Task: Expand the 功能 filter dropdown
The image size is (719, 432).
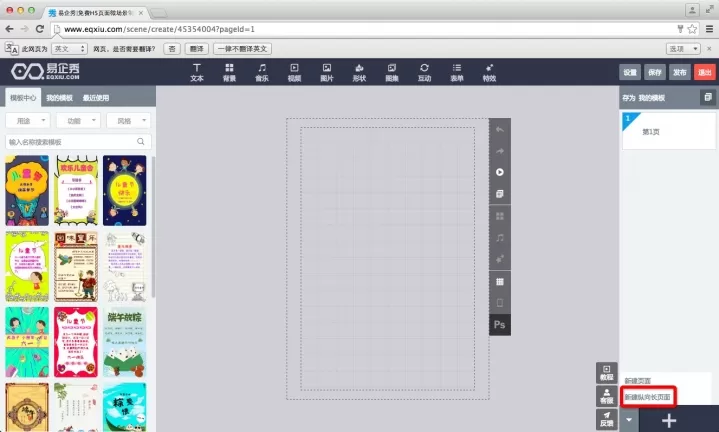Action: tap(78, 121)
